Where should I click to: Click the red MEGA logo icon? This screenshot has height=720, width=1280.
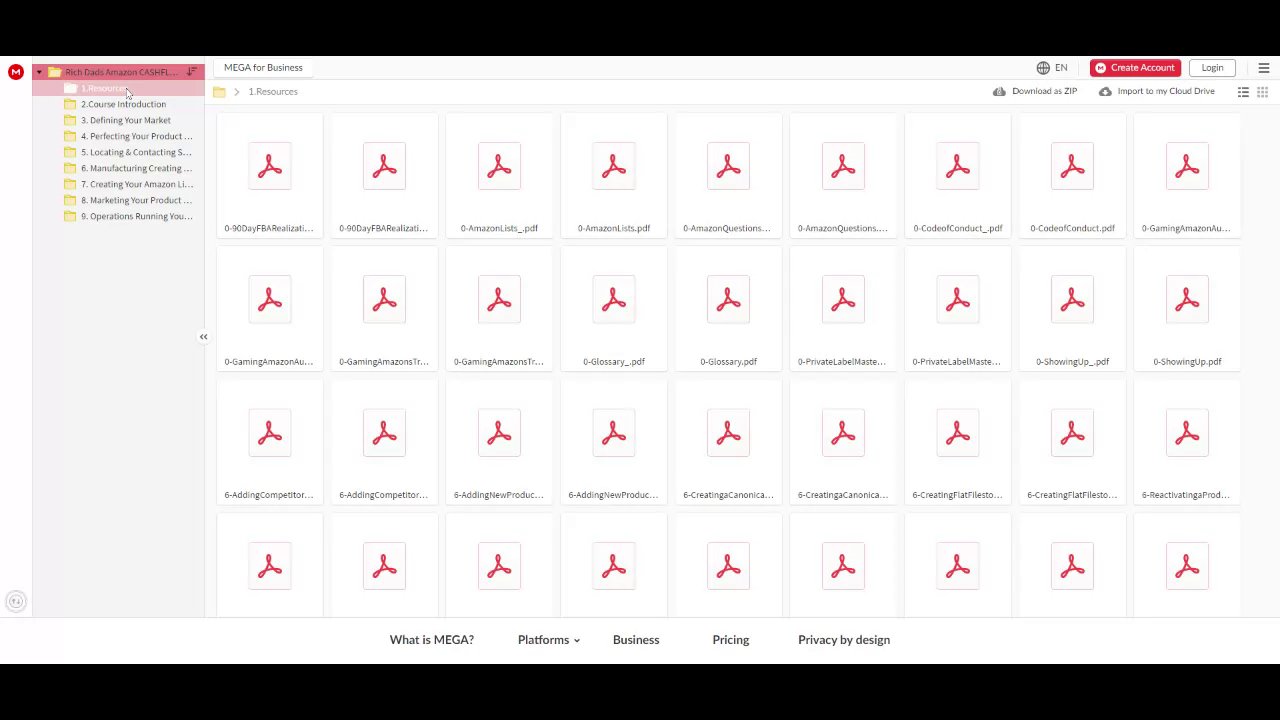[x=15, y=71]
